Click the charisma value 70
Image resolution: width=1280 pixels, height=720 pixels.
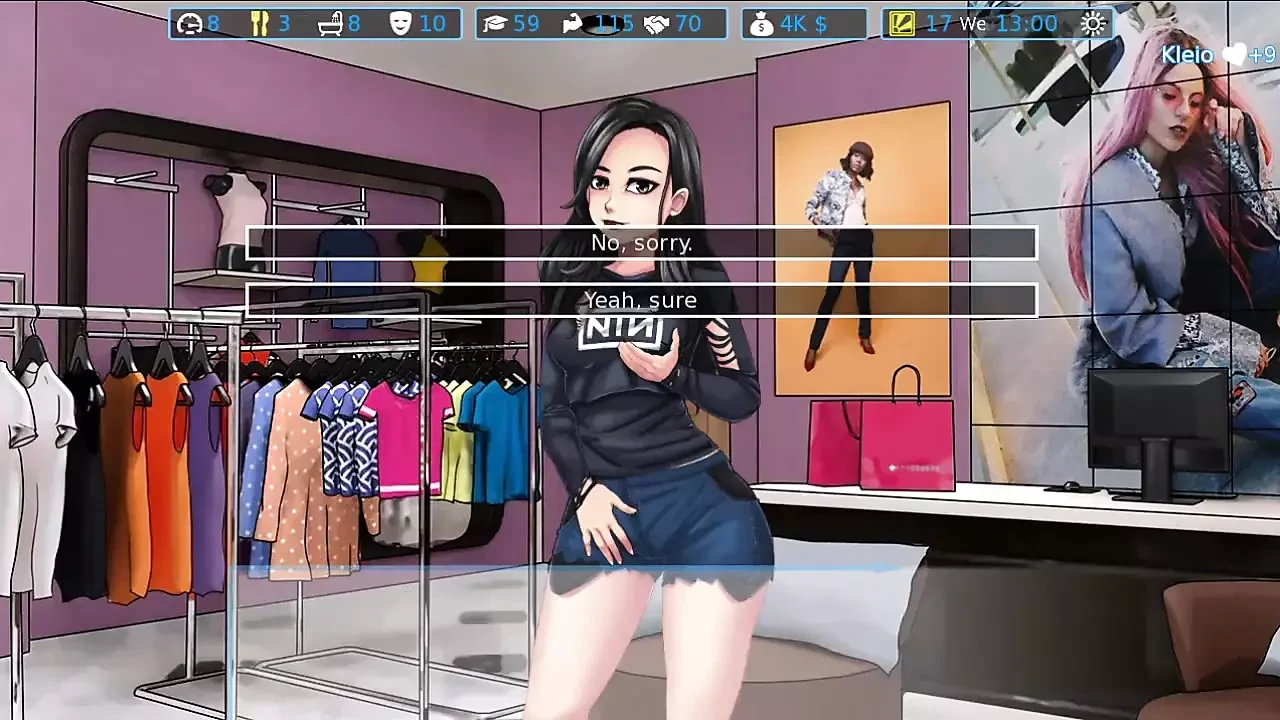(x=688, y=23)
